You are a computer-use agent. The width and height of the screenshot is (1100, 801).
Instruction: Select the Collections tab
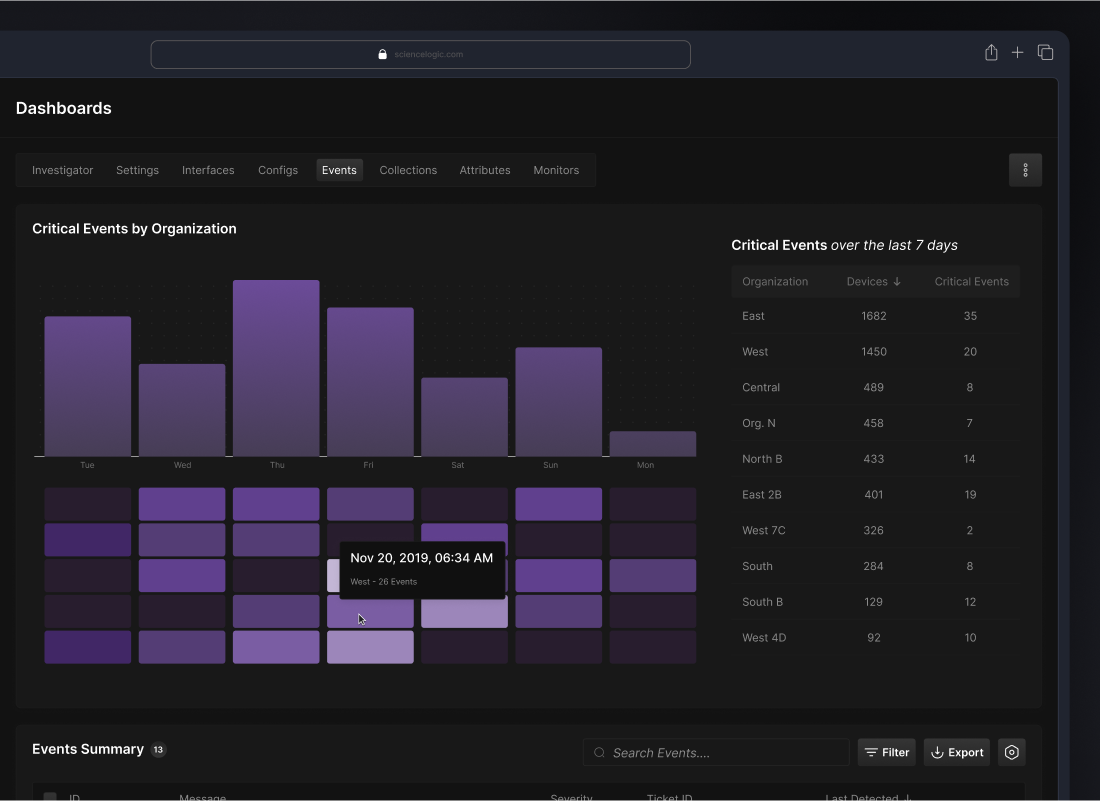click(x=408, y=170)
